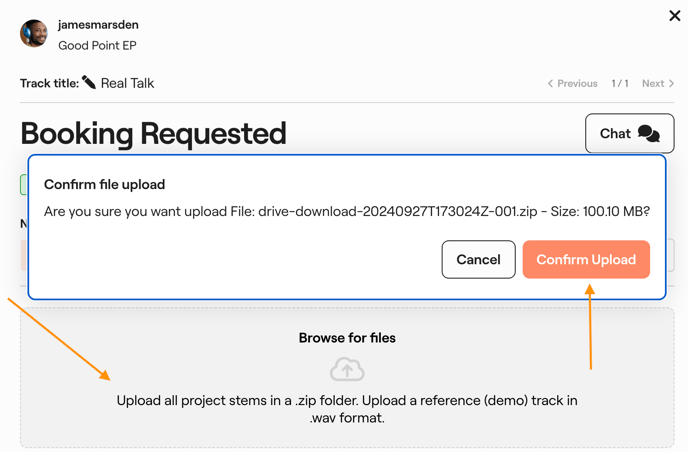Click the Confirm file upload dialog title
The image size is (688, 452).
104,184
